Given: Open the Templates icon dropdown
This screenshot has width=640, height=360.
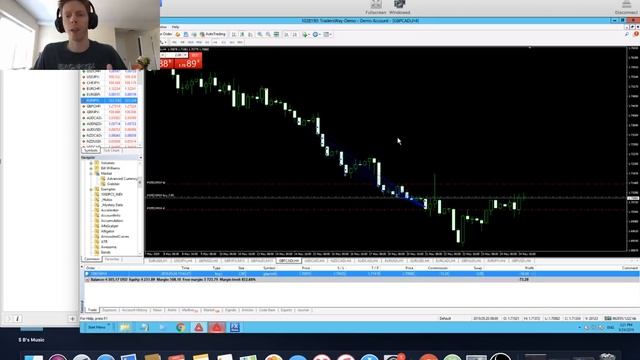Looking at the screenshot, I should coord(326,35).
